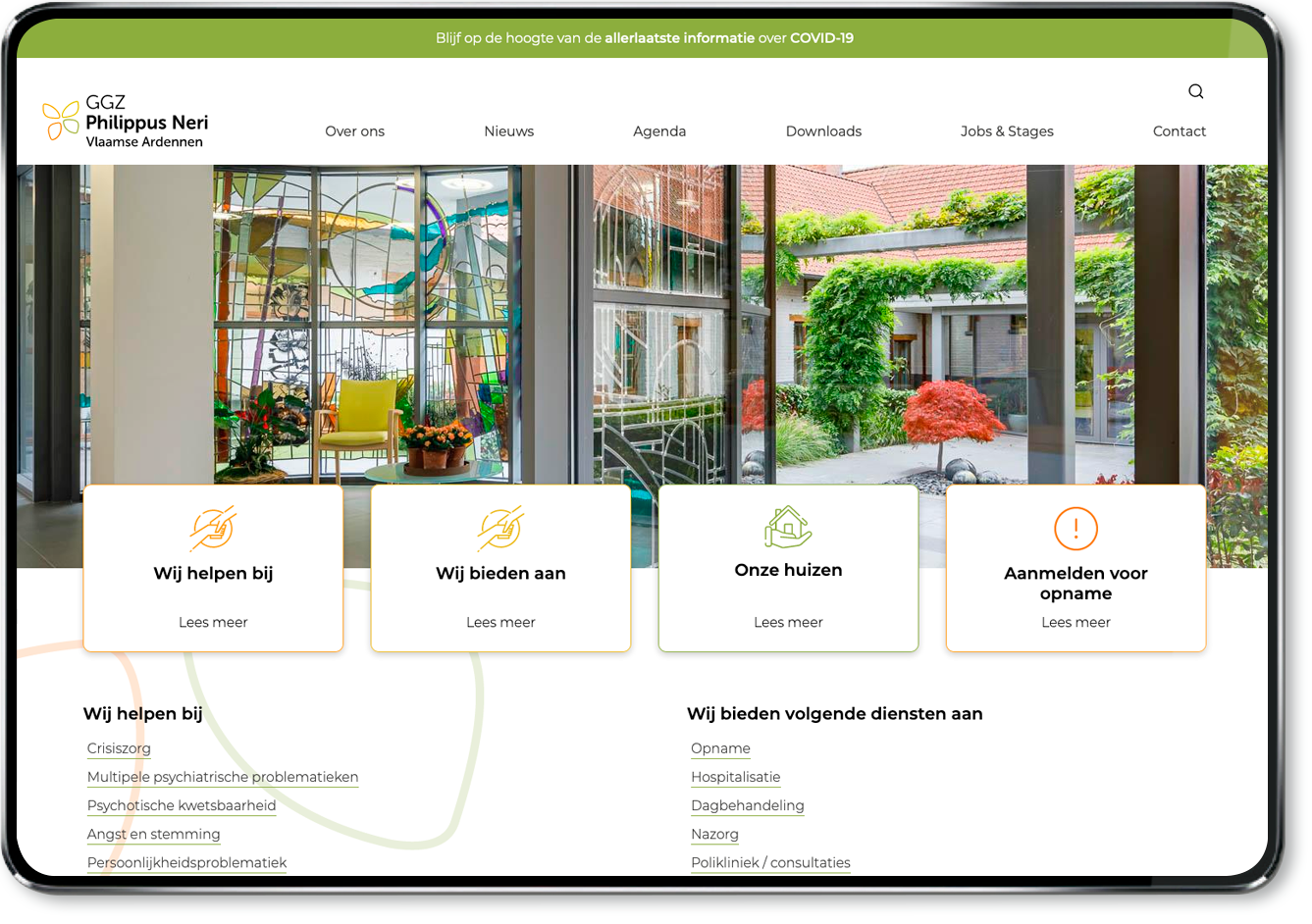Click Lees meer under Wij helpen bij
Screen dimensions: 1312x924
click(x=213, y=622)
